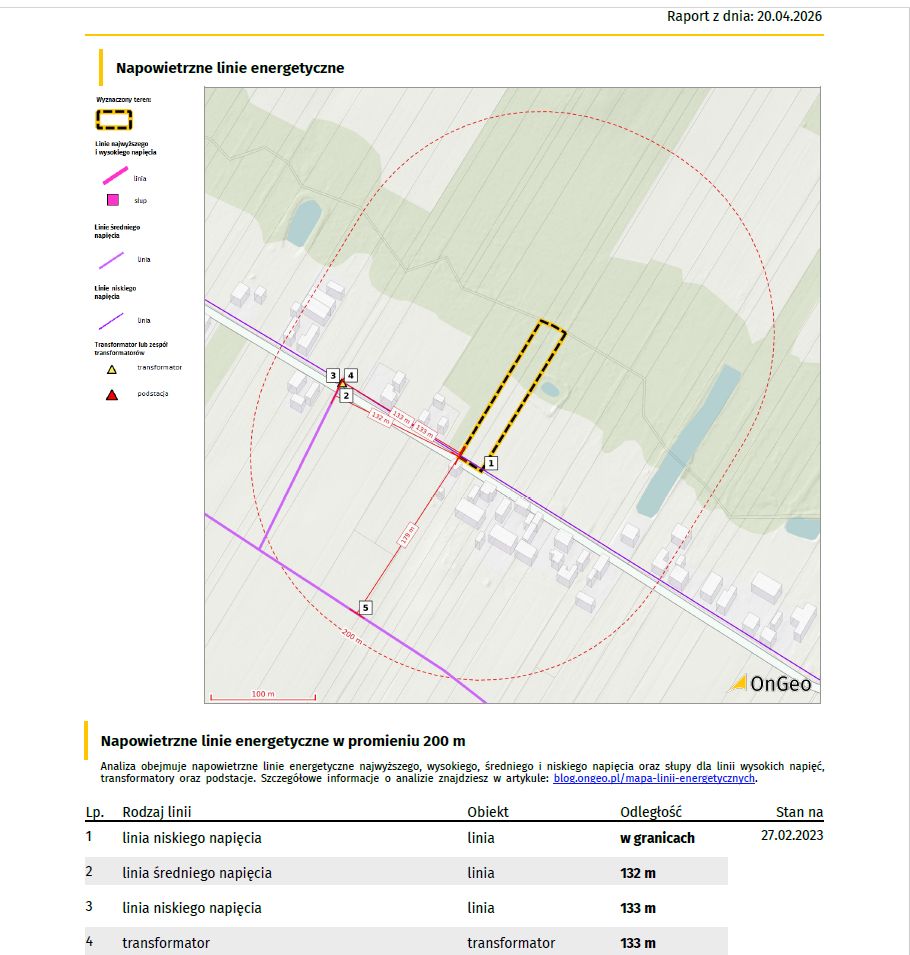
Task: Click the pink square 'słup' legend symbol
Action: tap(113, 200)
